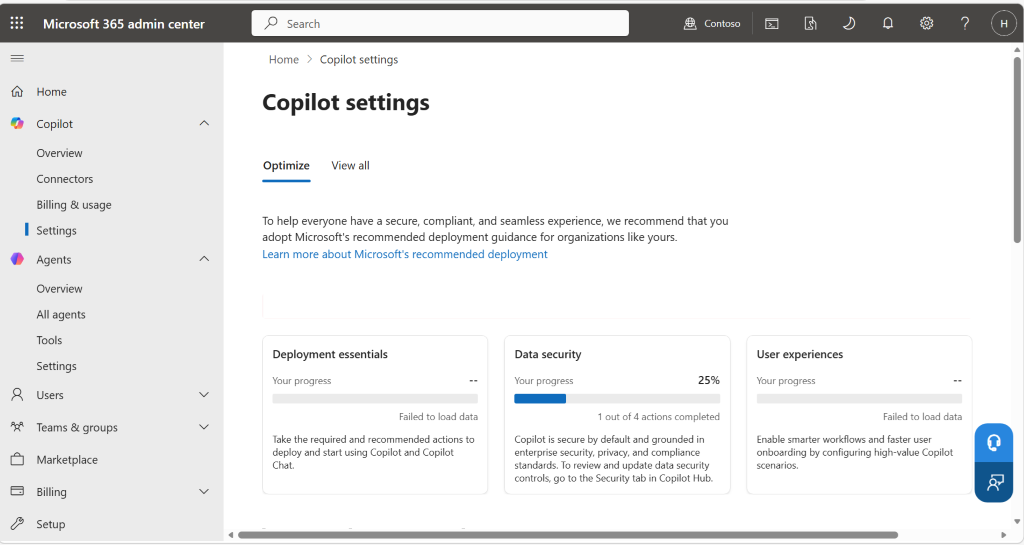Click Microsoft 365 admin center title
The height and width of the screenshot is (545, 1024).
click(x=123, y=23)
